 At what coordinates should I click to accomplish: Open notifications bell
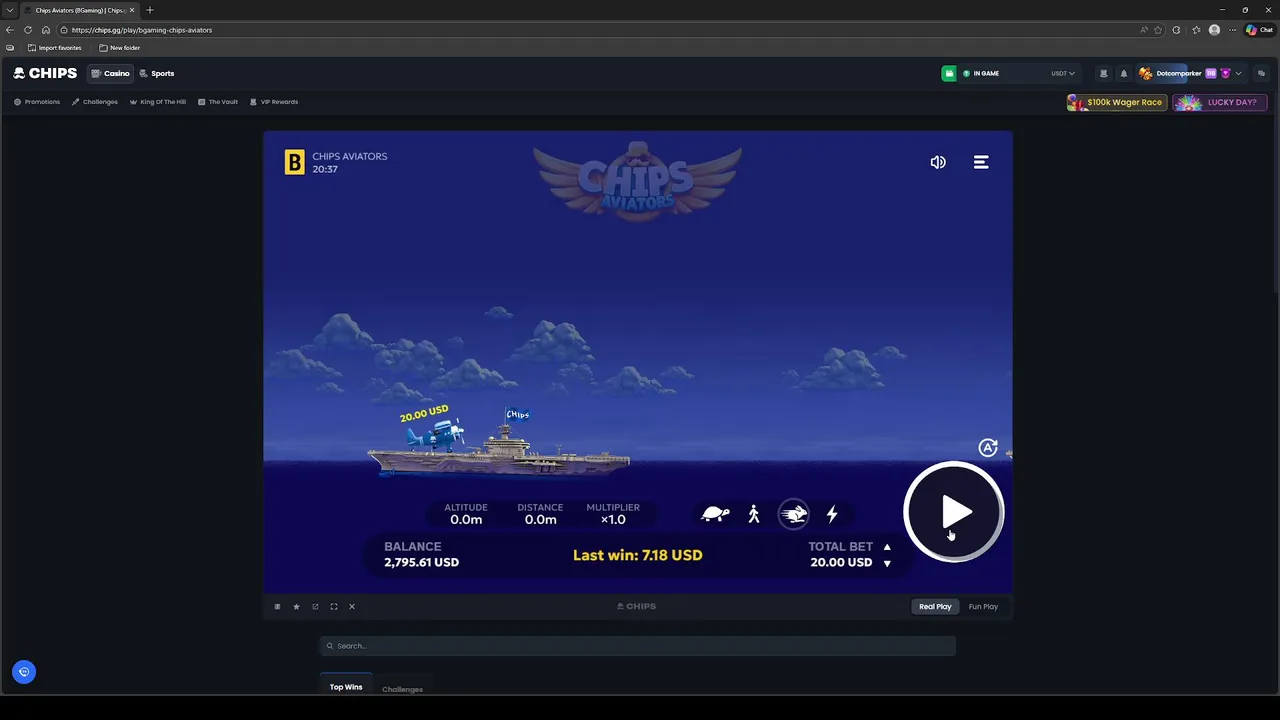pos(1123,73)
